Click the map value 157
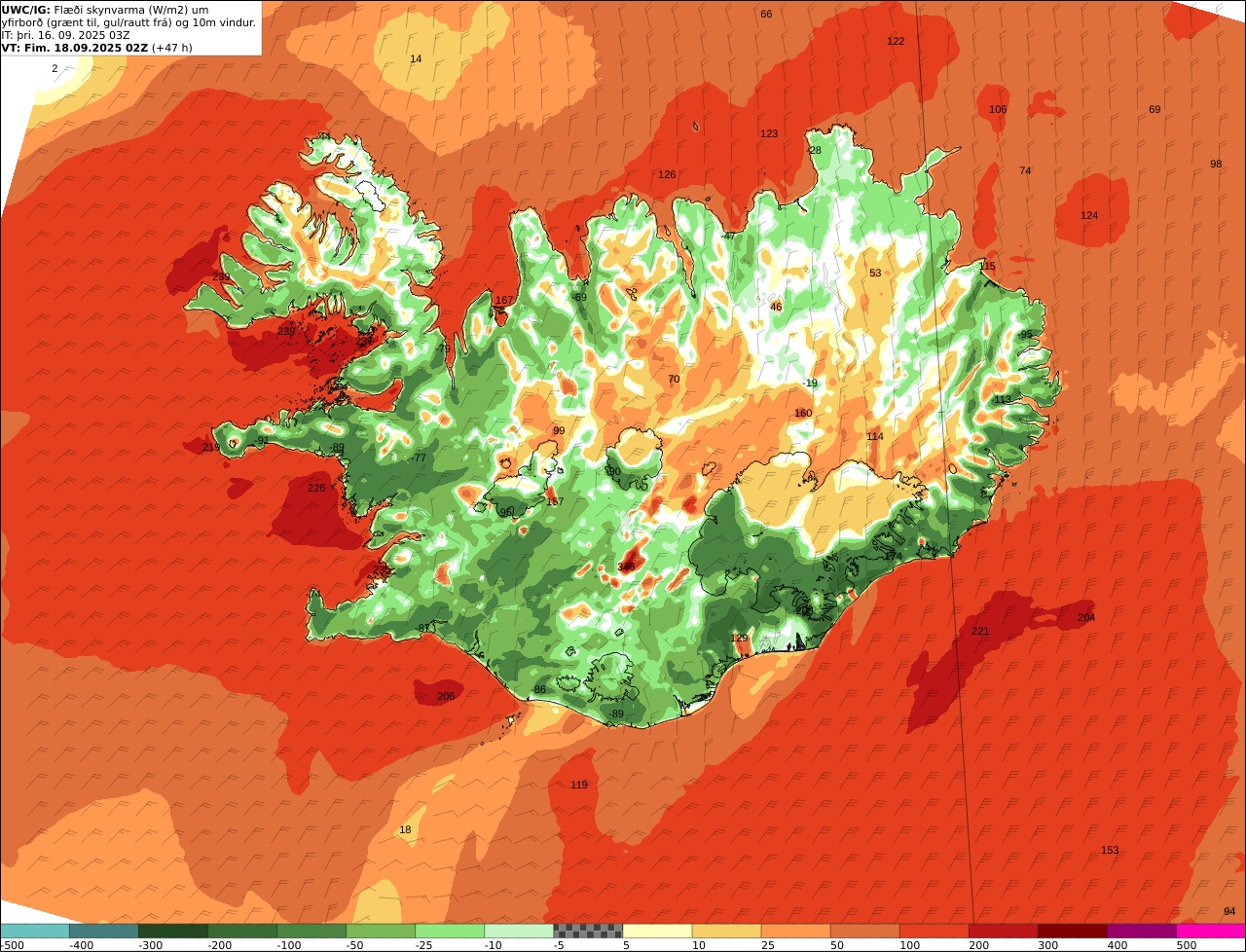The image size is (1246, 952). coord(555,501)
